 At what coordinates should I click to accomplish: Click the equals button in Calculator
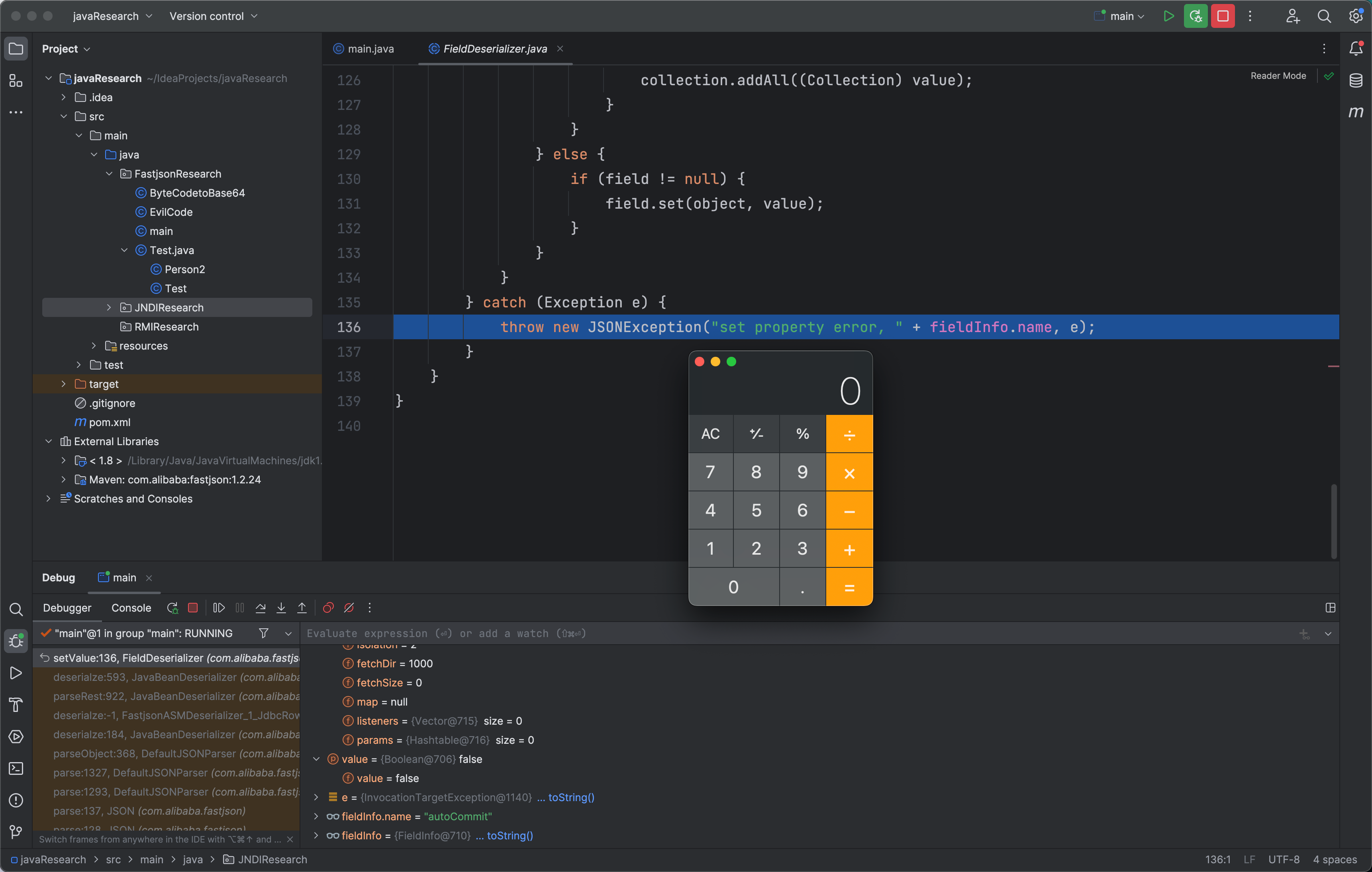click(849, 587)
